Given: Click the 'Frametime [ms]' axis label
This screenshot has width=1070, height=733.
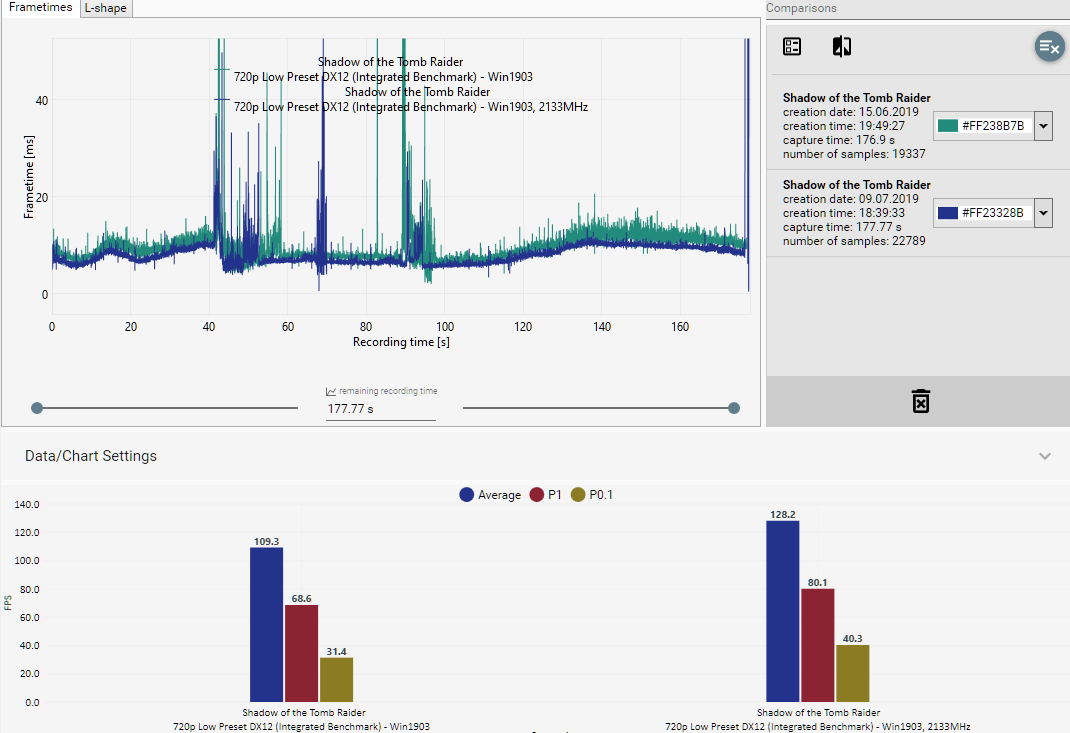Looking at the screenshot, I should pyautogui.click(x=29, y=177).
